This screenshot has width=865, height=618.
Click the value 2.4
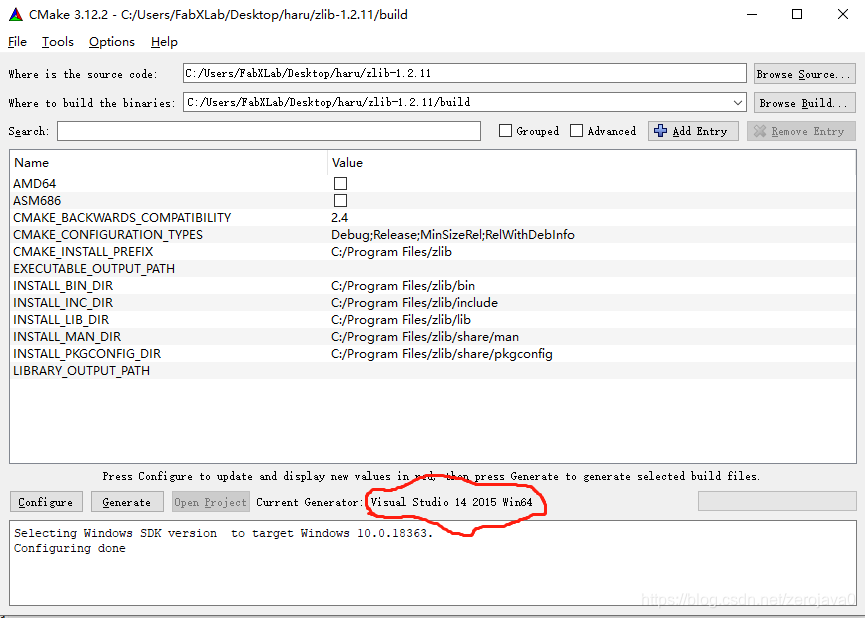pyautogui.click(x=339, y=218)
